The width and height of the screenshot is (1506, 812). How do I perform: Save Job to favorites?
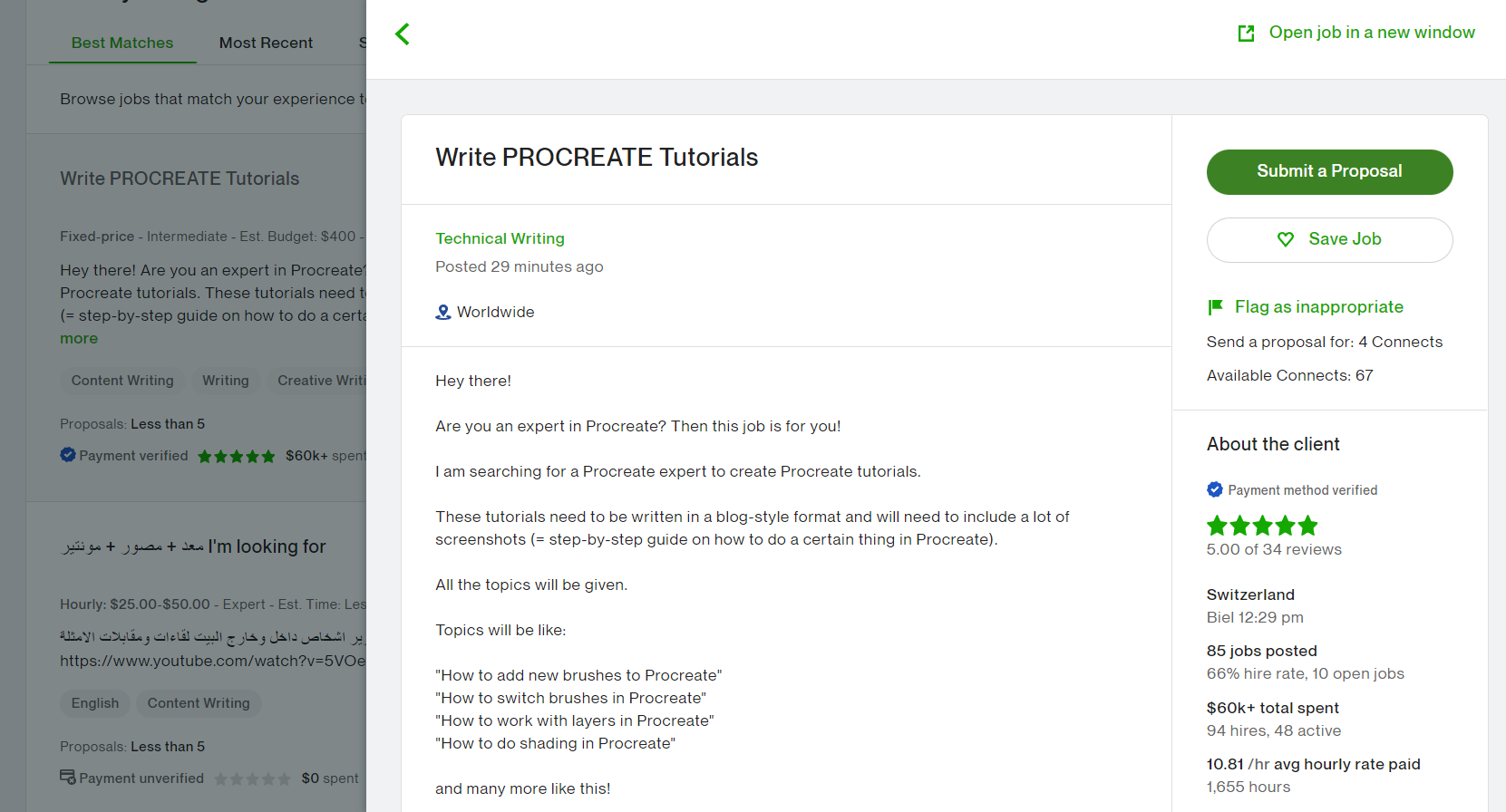click(x=1329, y=240)
